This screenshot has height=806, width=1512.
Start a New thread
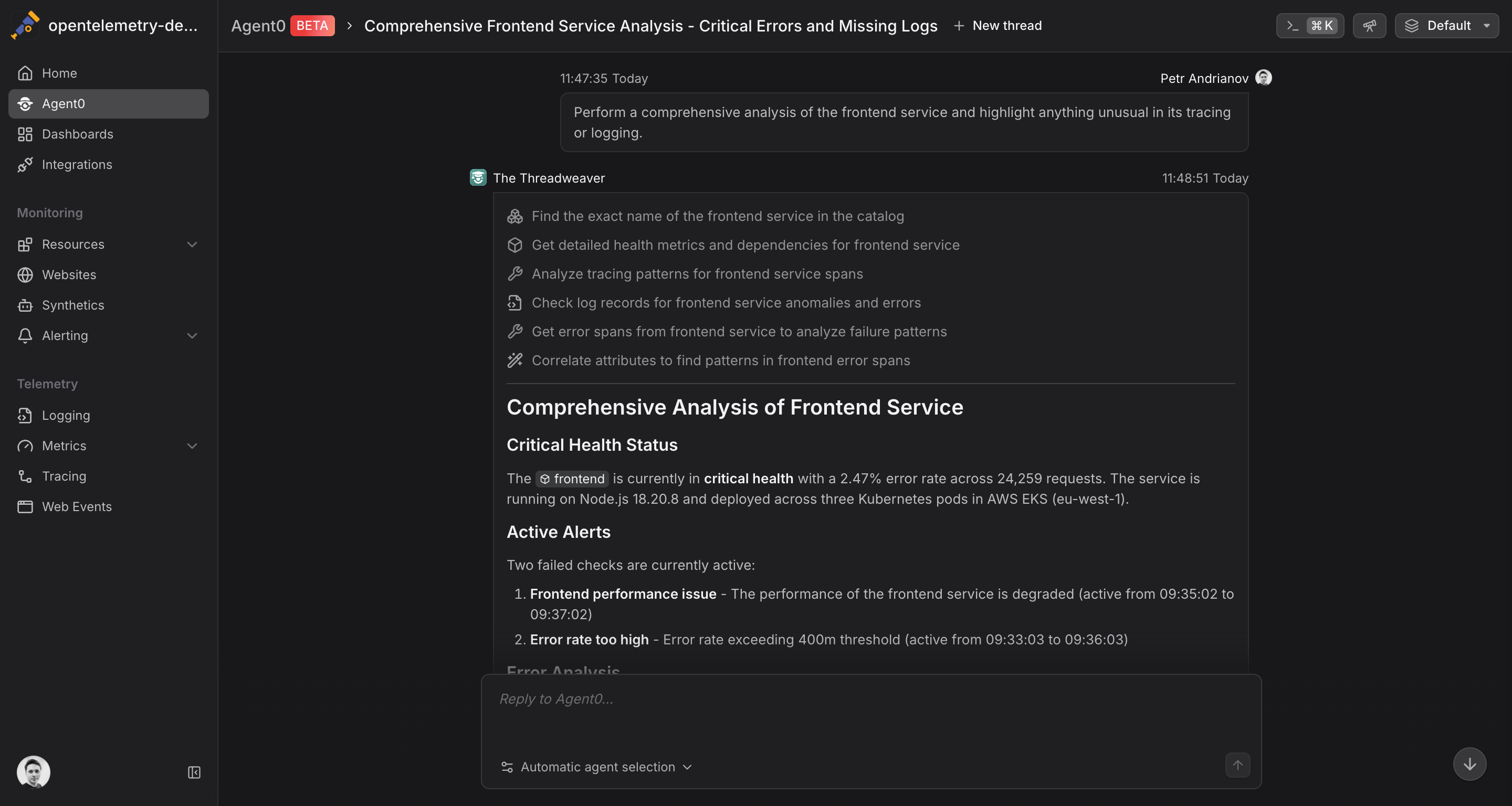pyautogui.click(x=998, y=26)
